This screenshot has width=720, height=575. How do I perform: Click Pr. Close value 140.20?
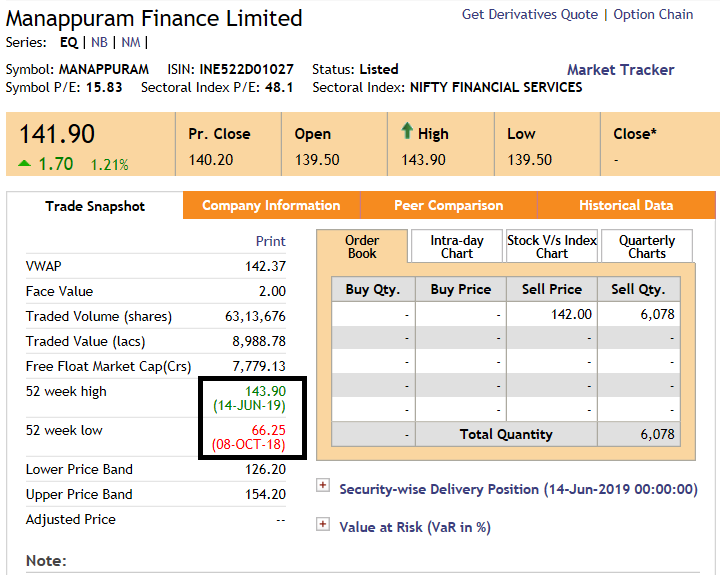tap(211, 160)
